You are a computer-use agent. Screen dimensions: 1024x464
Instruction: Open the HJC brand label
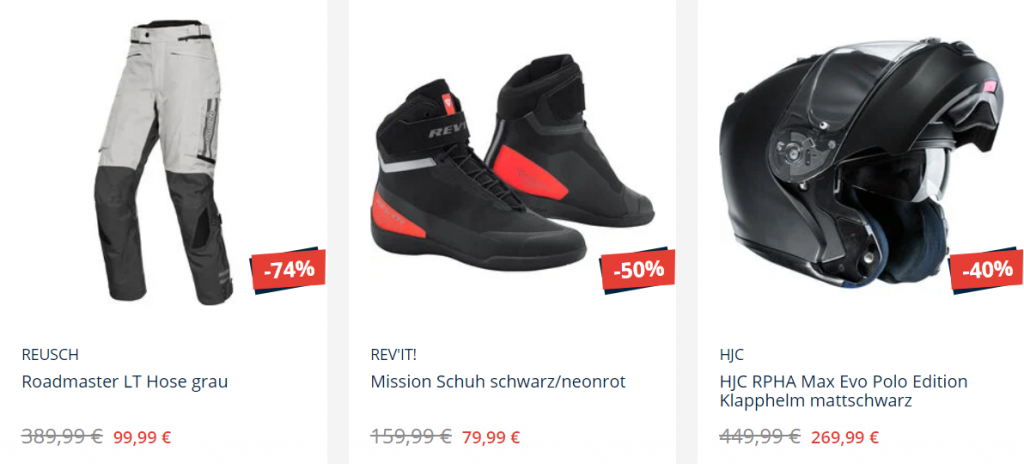[x=731, y=355]
